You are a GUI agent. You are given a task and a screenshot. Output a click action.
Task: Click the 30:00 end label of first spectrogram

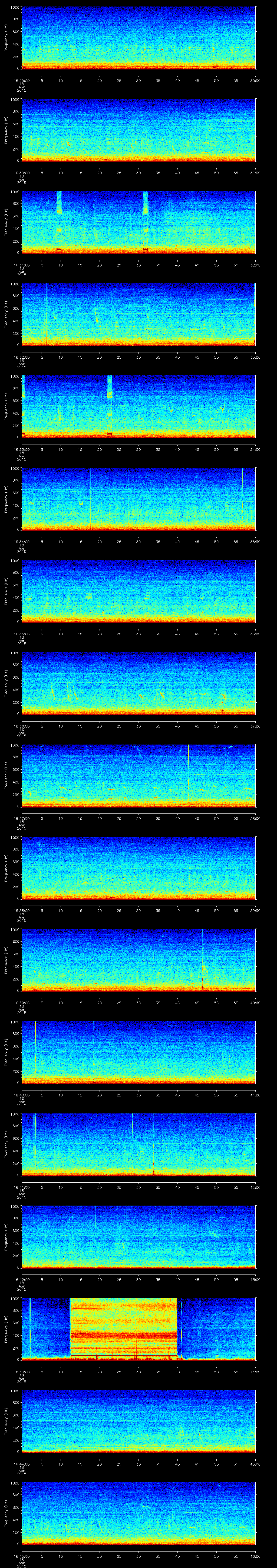256,80
